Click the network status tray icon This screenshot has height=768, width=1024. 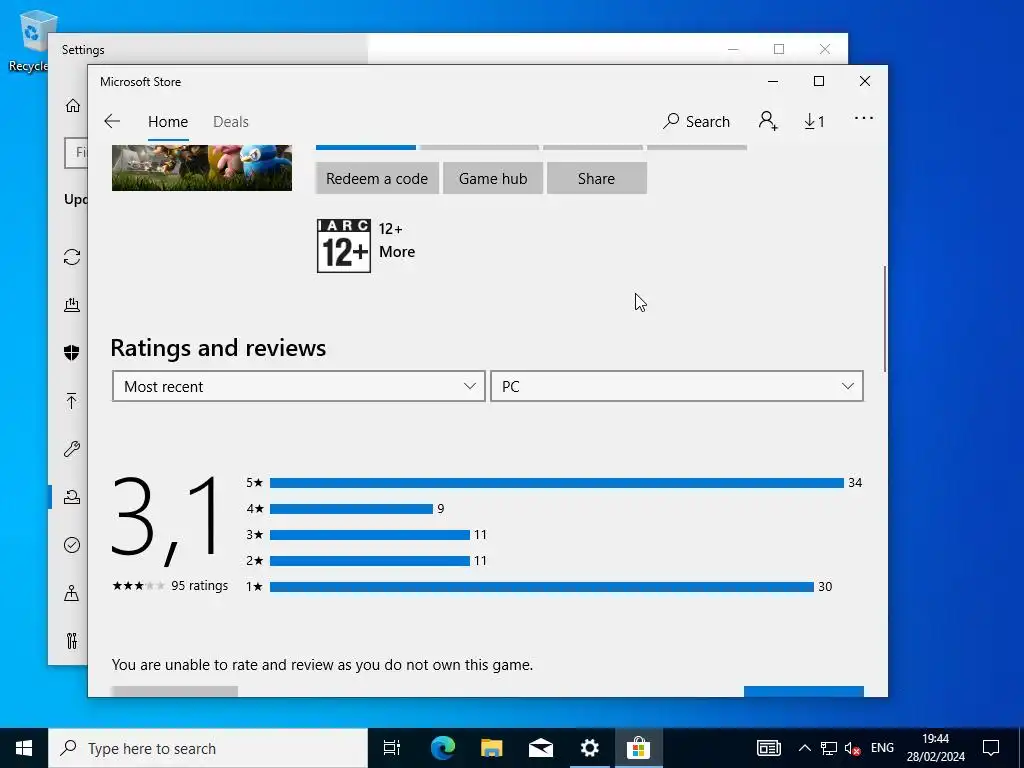click(829, 748)
